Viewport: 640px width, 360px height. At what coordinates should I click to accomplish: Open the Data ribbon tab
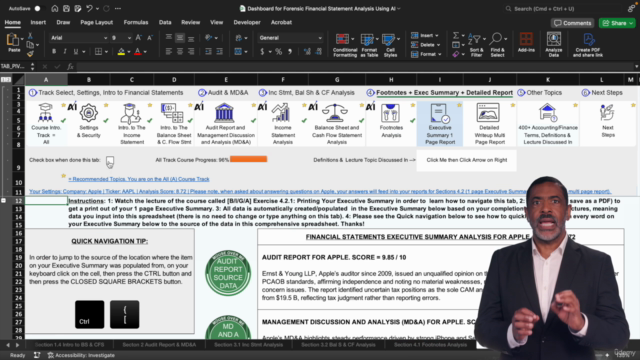click(165, 22)
